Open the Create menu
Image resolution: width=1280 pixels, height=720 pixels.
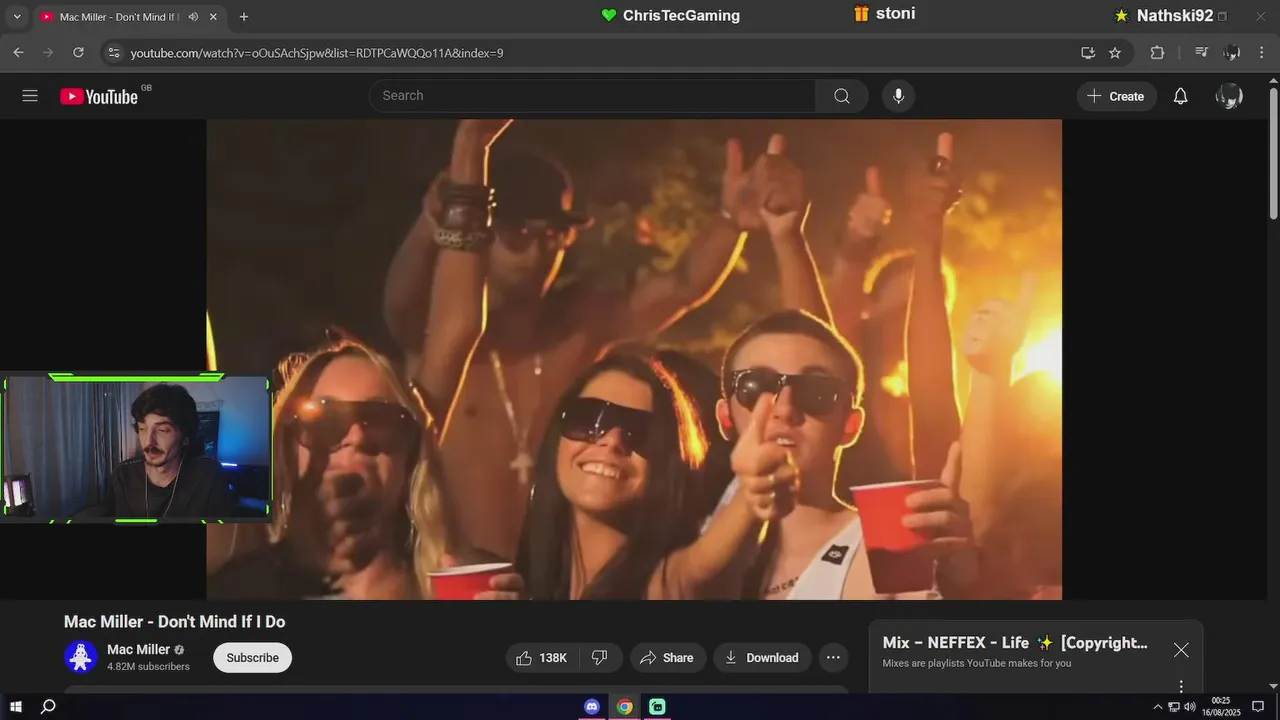[x=1116, y=96]
